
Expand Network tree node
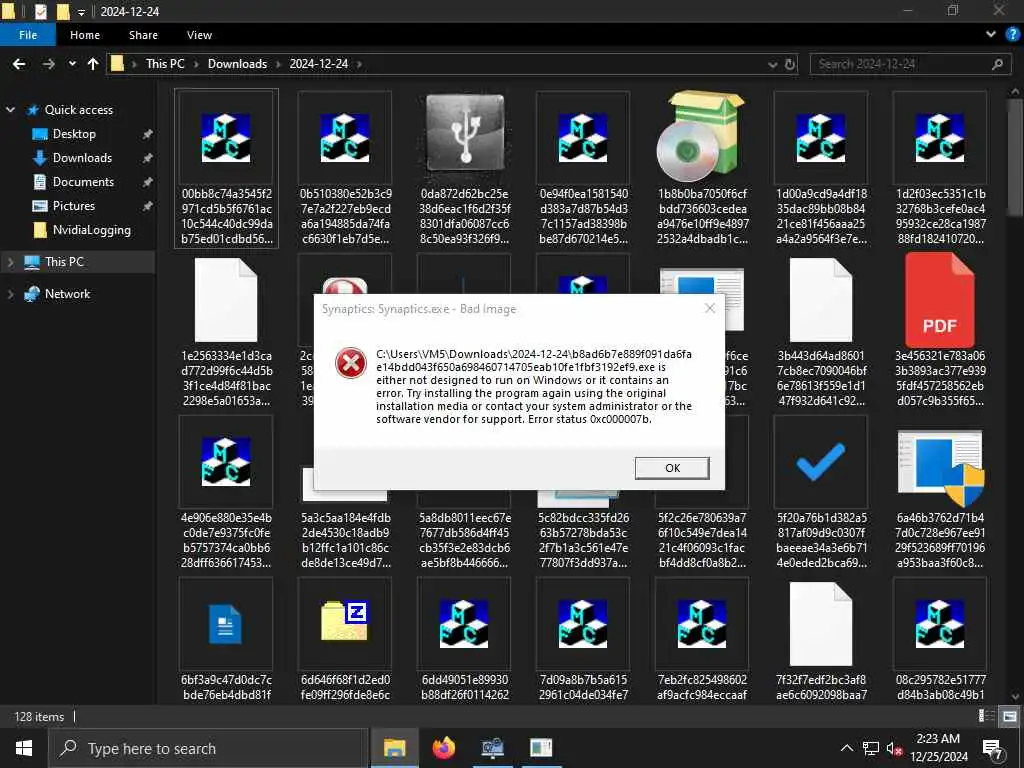pos(10,294)
